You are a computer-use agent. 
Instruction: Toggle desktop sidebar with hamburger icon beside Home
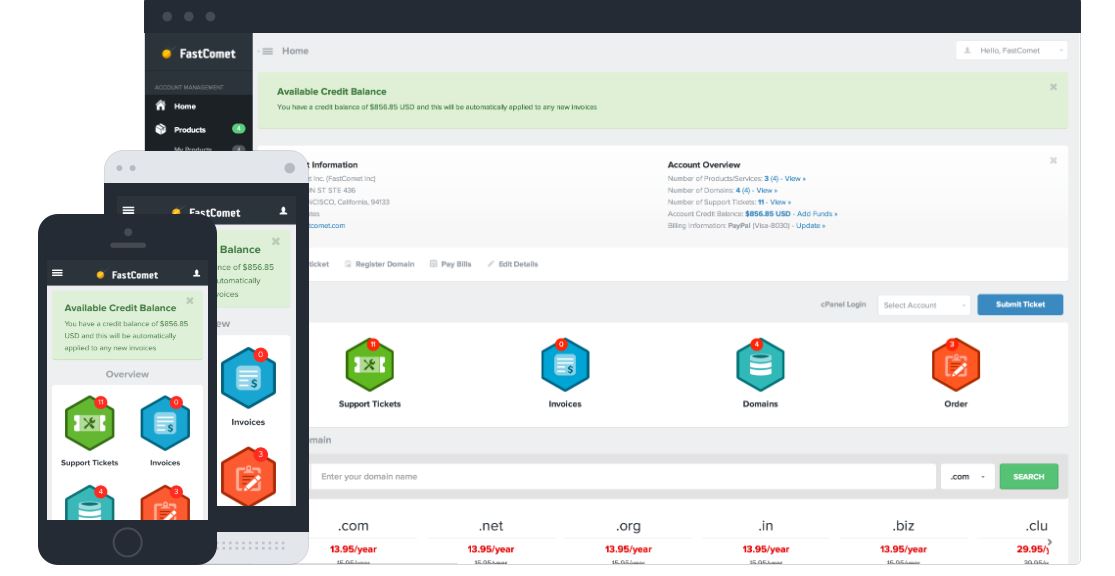[267, 51]
